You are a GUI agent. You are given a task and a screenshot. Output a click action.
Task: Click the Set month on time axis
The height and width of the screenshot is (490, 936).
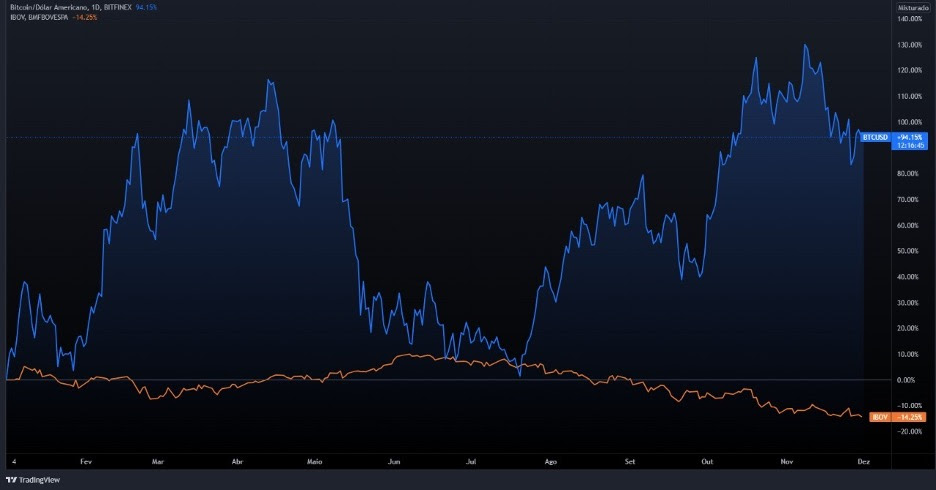[x=630, y=461]
